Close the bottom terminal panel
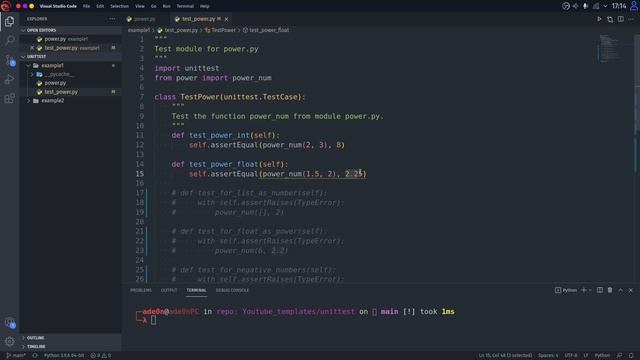 tap(631, 290)
